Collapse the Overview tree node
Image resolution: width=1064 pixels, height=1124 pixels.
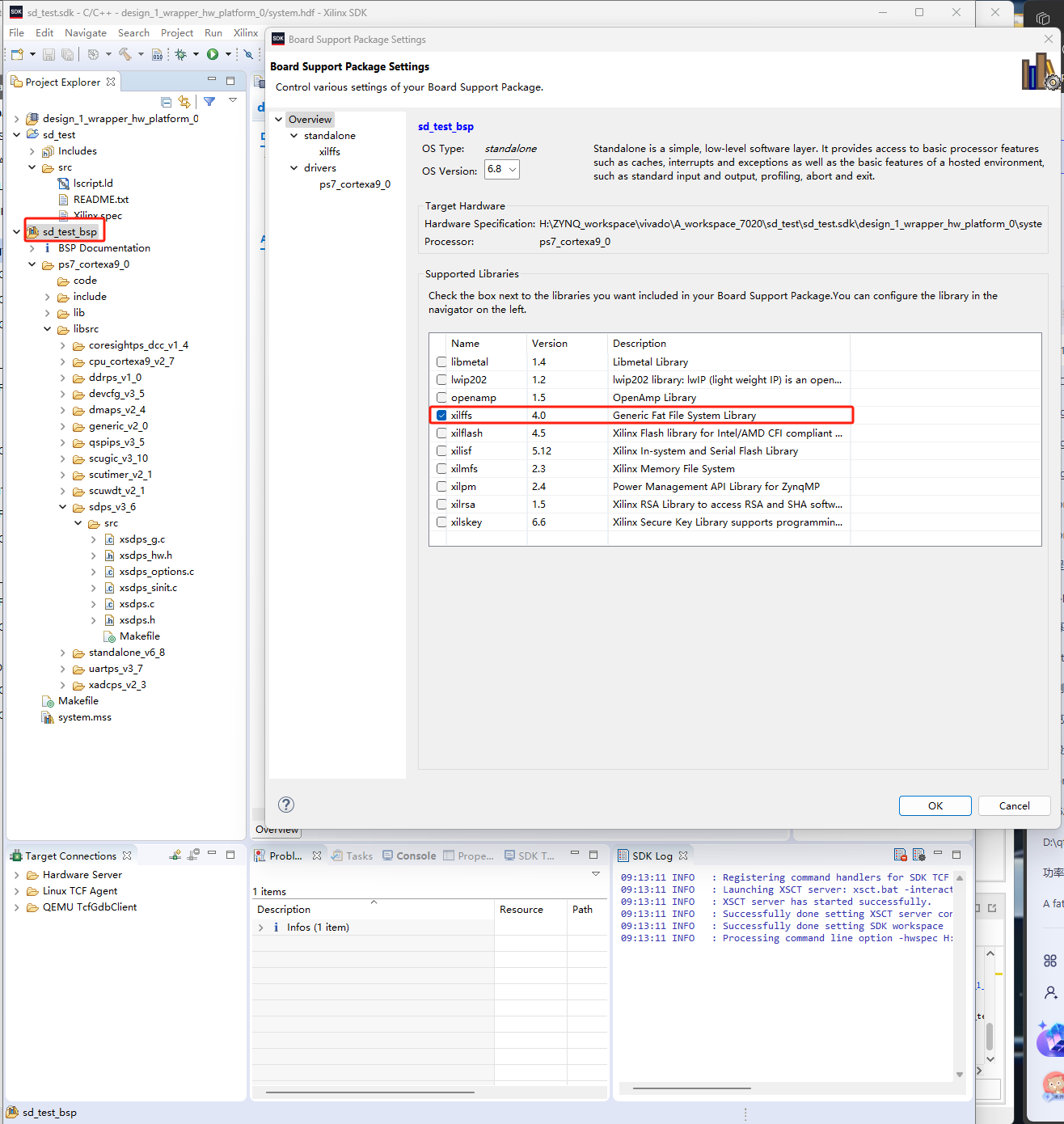coord(279,120)
